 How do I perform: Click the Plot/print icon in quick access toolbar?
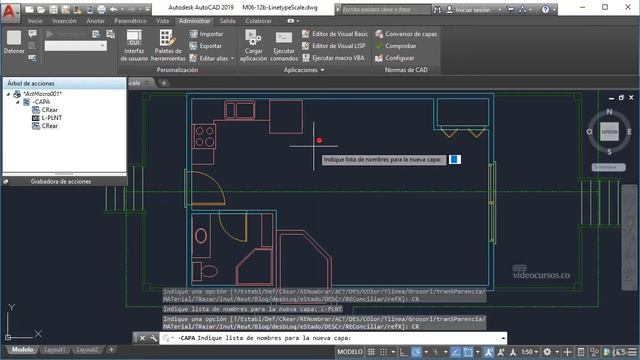tap(101, 9)
